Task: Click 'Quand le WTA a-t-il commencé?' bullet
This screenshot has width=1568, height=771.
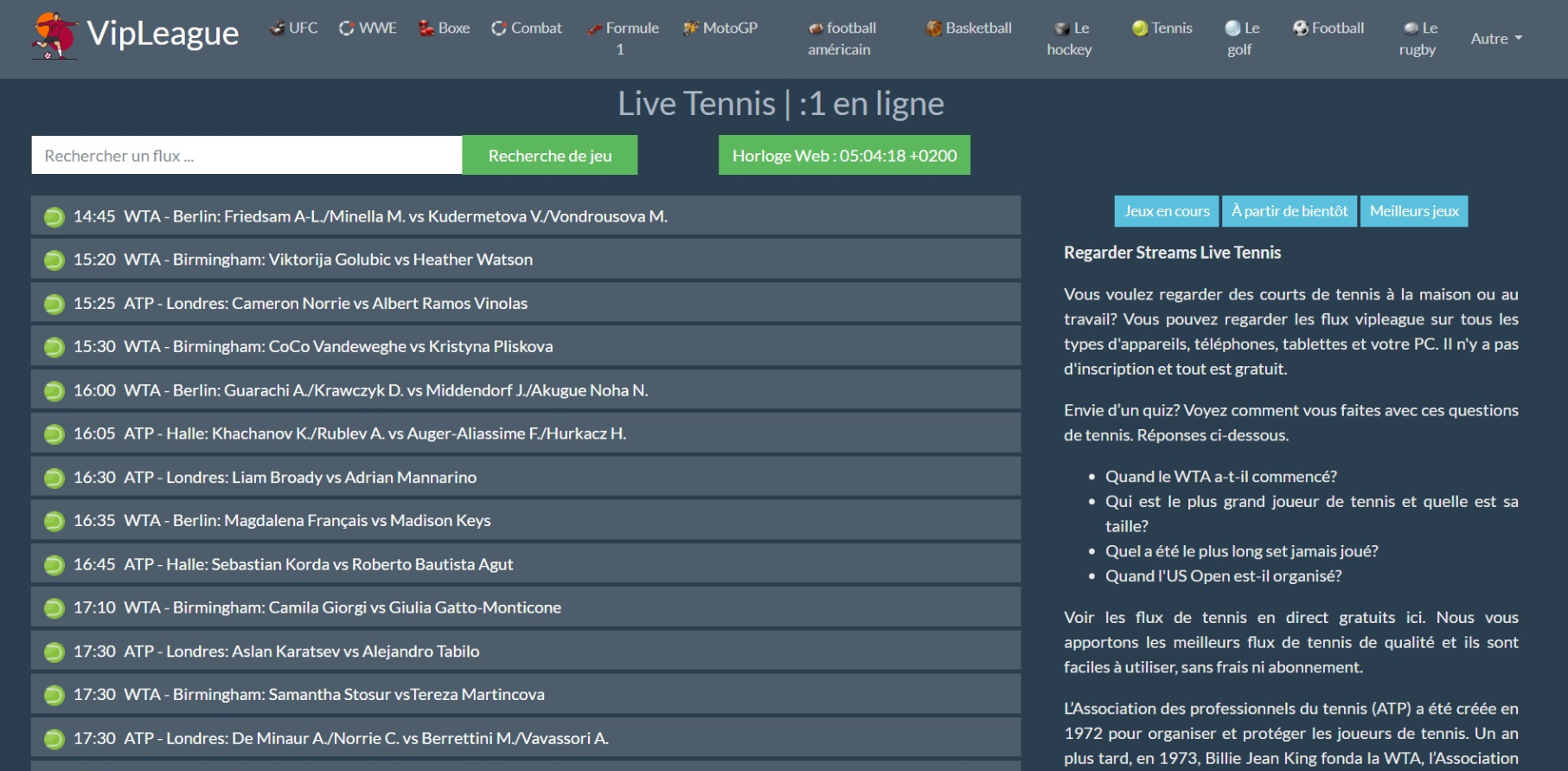Action: (x=1220, y=477)
